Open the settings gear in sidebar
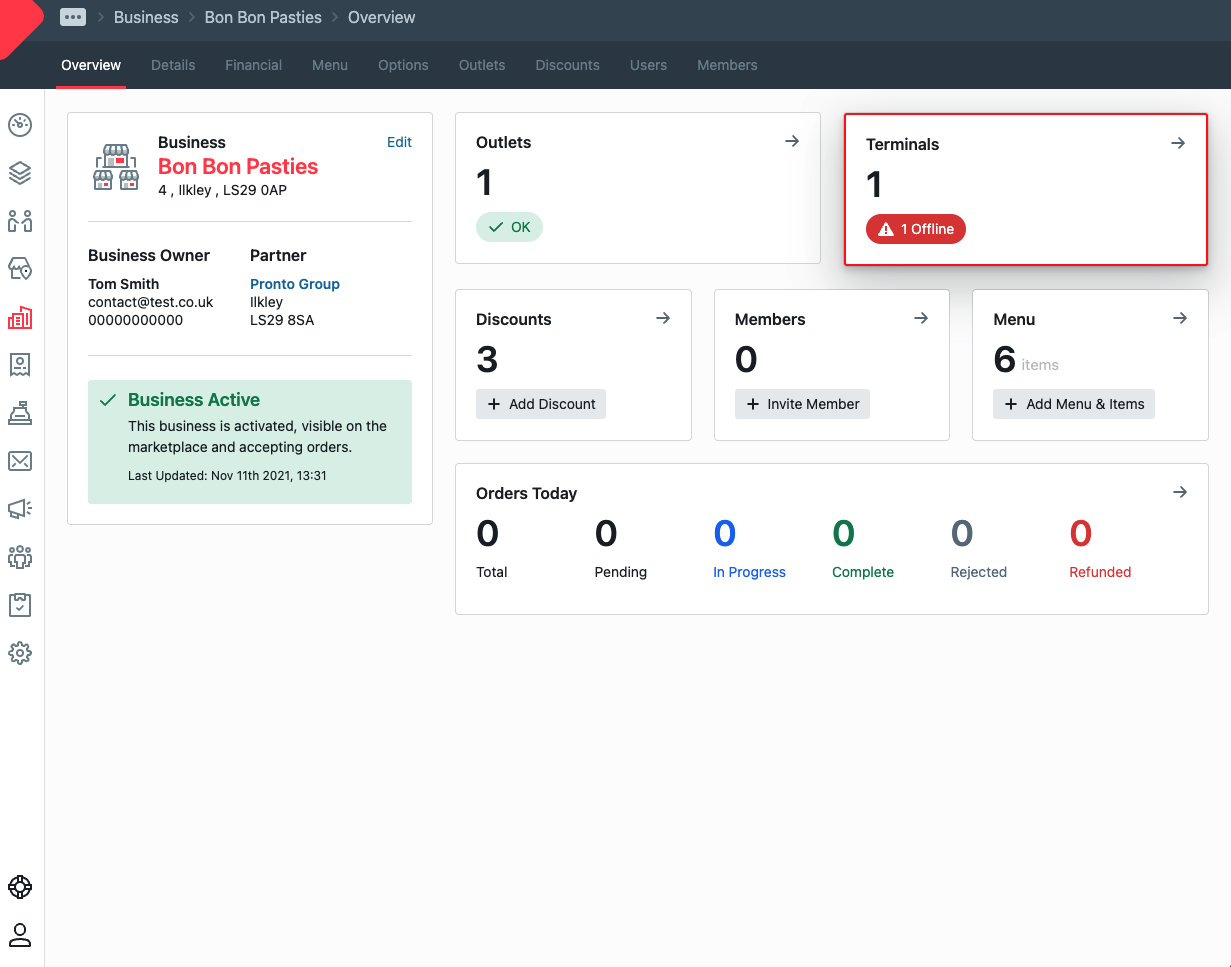 (20, 653)
